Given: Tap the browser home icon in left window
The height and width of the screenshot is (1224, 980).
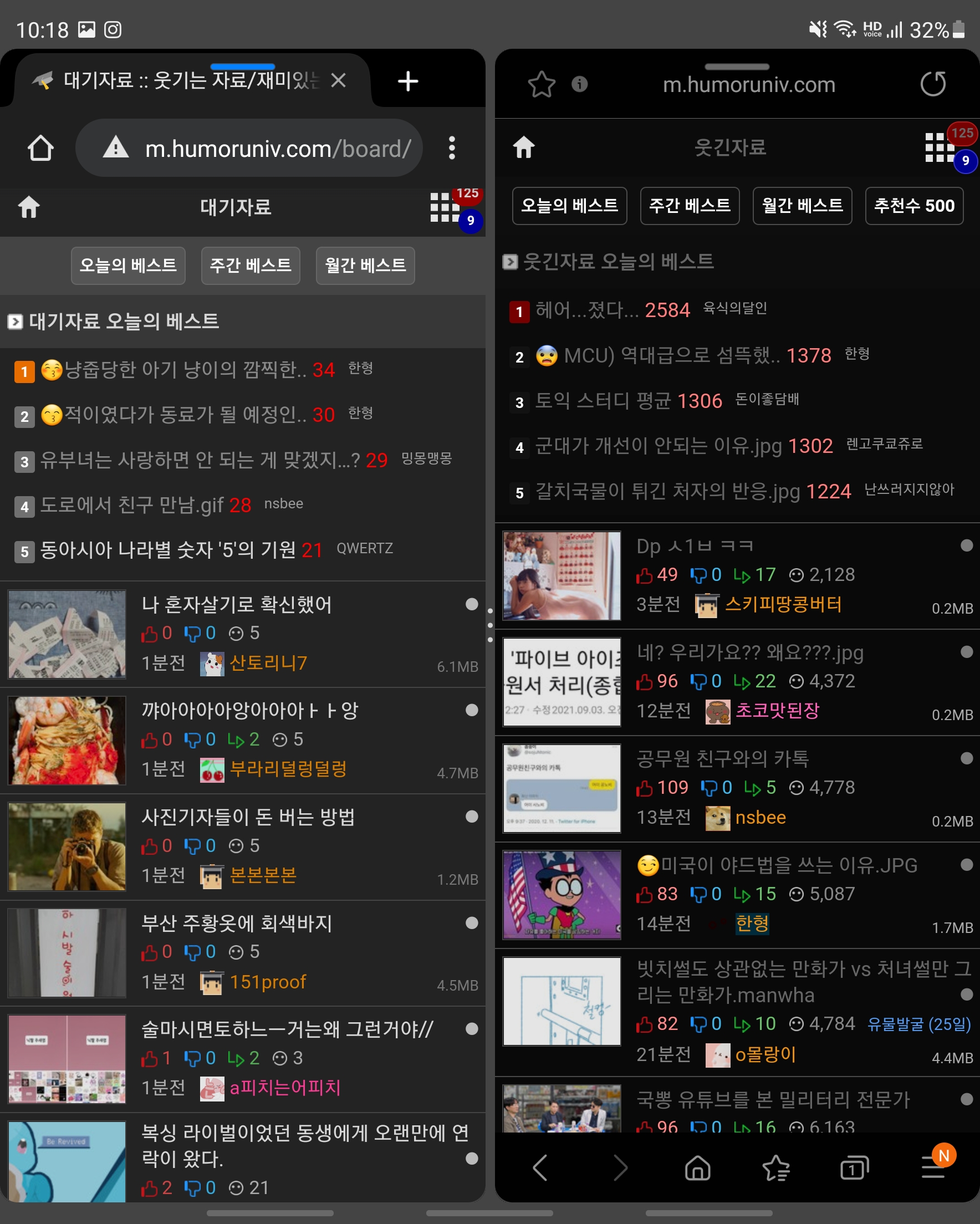Looking at the screenshot, I should pos(40,148).
